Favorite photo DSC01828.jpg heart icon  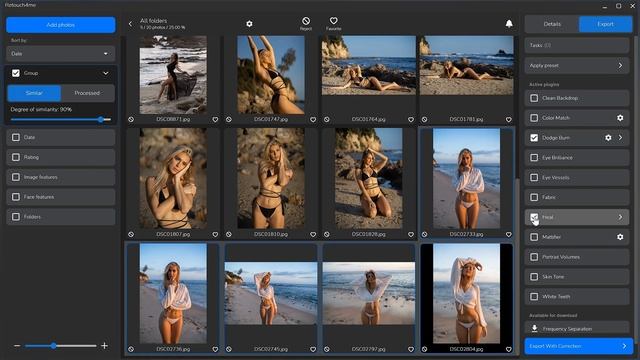411,235
